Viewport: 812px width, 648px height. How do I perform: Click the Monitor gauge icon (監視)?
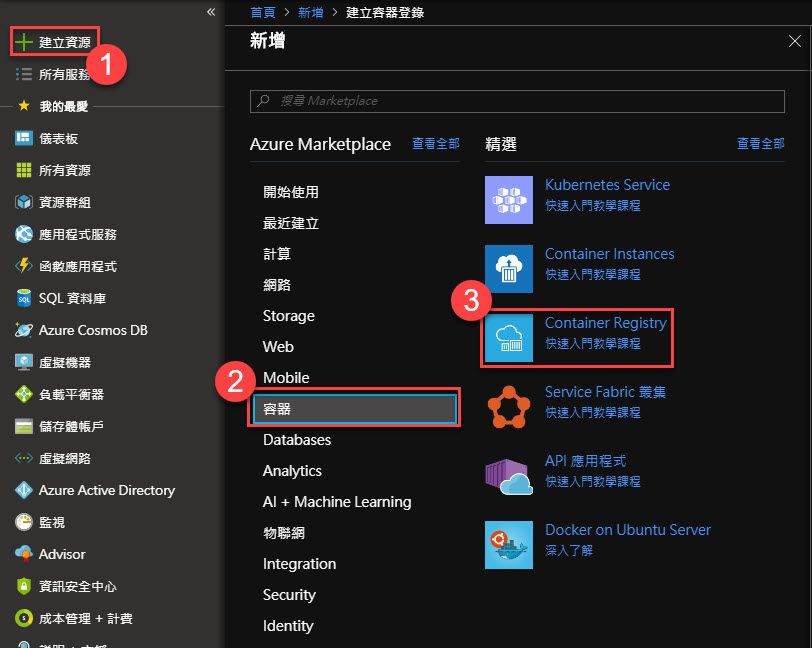point(24,522)
